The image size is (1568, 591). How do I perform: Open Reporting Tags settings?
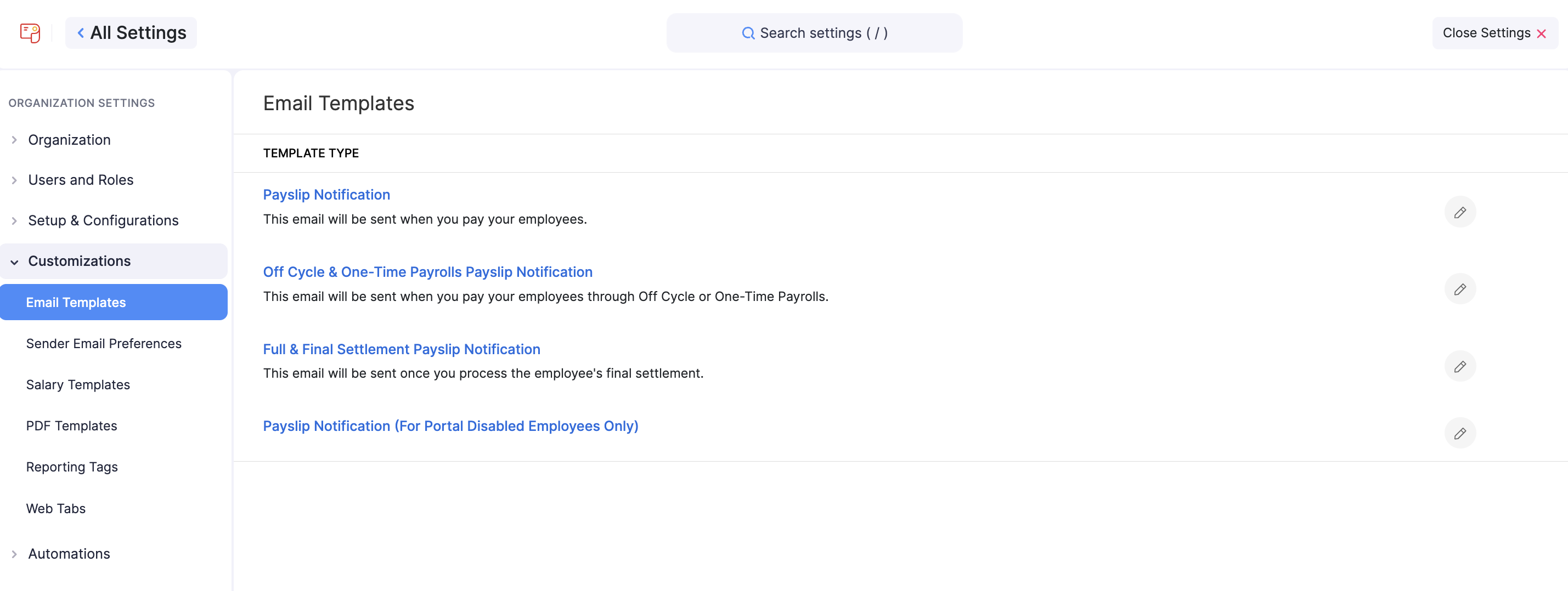click(x=72, y=467)
